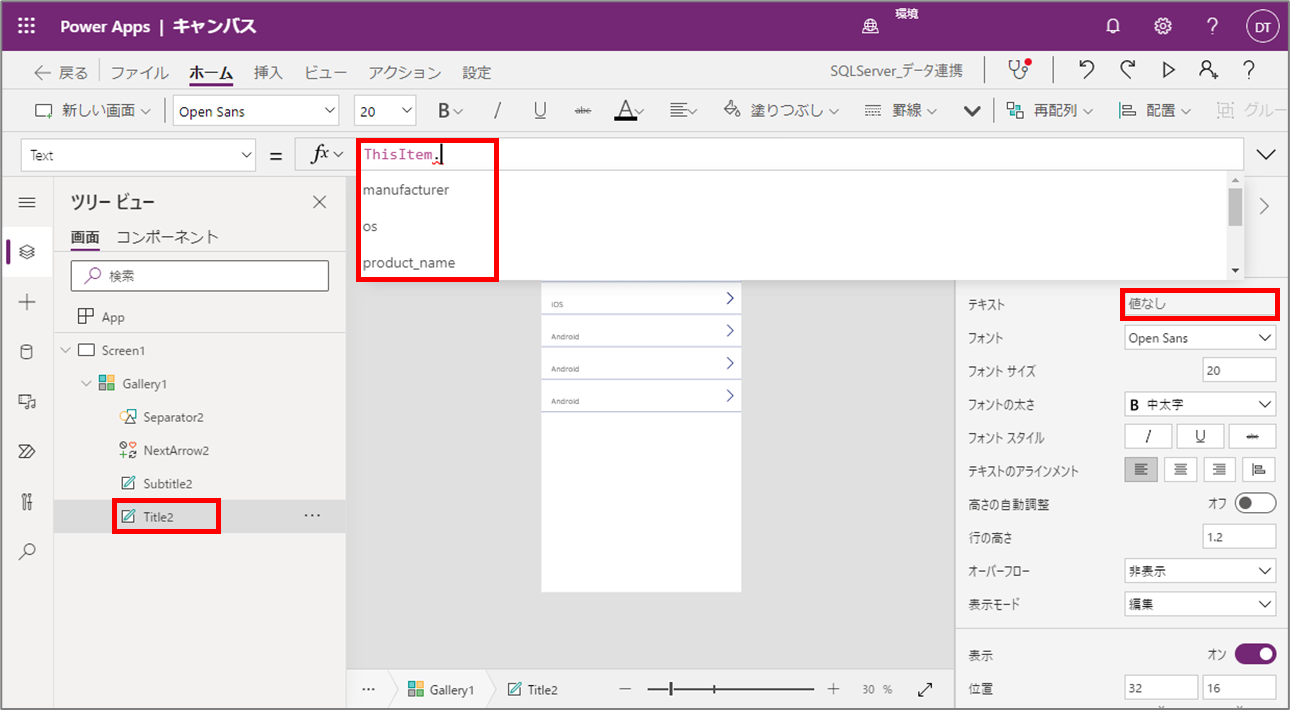The image size is (1290, 710).
Task: Switch to the コンポーネント tab
Action: (x=167, y=237)
